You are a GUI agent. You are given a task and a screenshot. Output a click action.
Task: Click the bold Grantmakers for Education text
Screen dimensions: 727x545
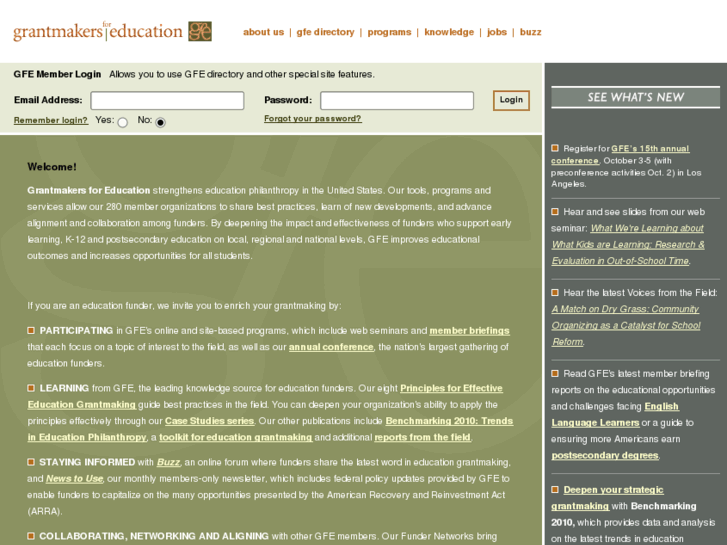89,191
